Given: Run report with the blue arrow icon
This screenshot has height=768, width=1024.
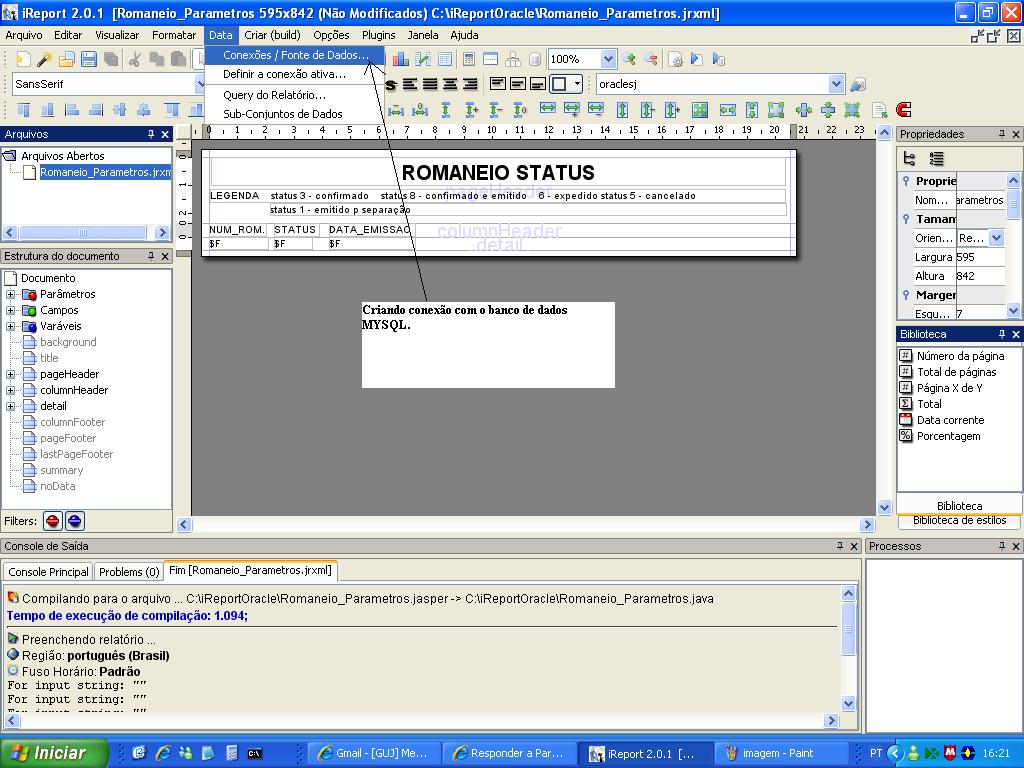Looking at the screenshot, I should pyautogui.click(x=697, y=59).
